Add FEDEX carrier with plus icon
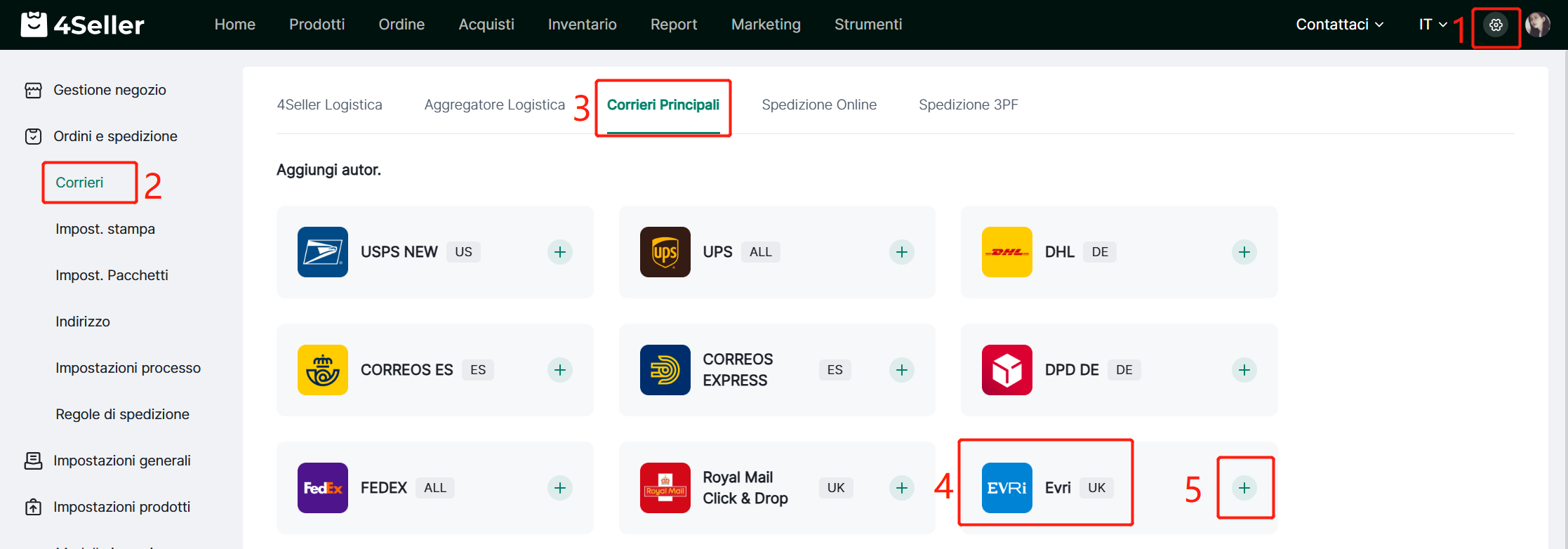The height and width of the screenshot is (549, 1568). 560,488
